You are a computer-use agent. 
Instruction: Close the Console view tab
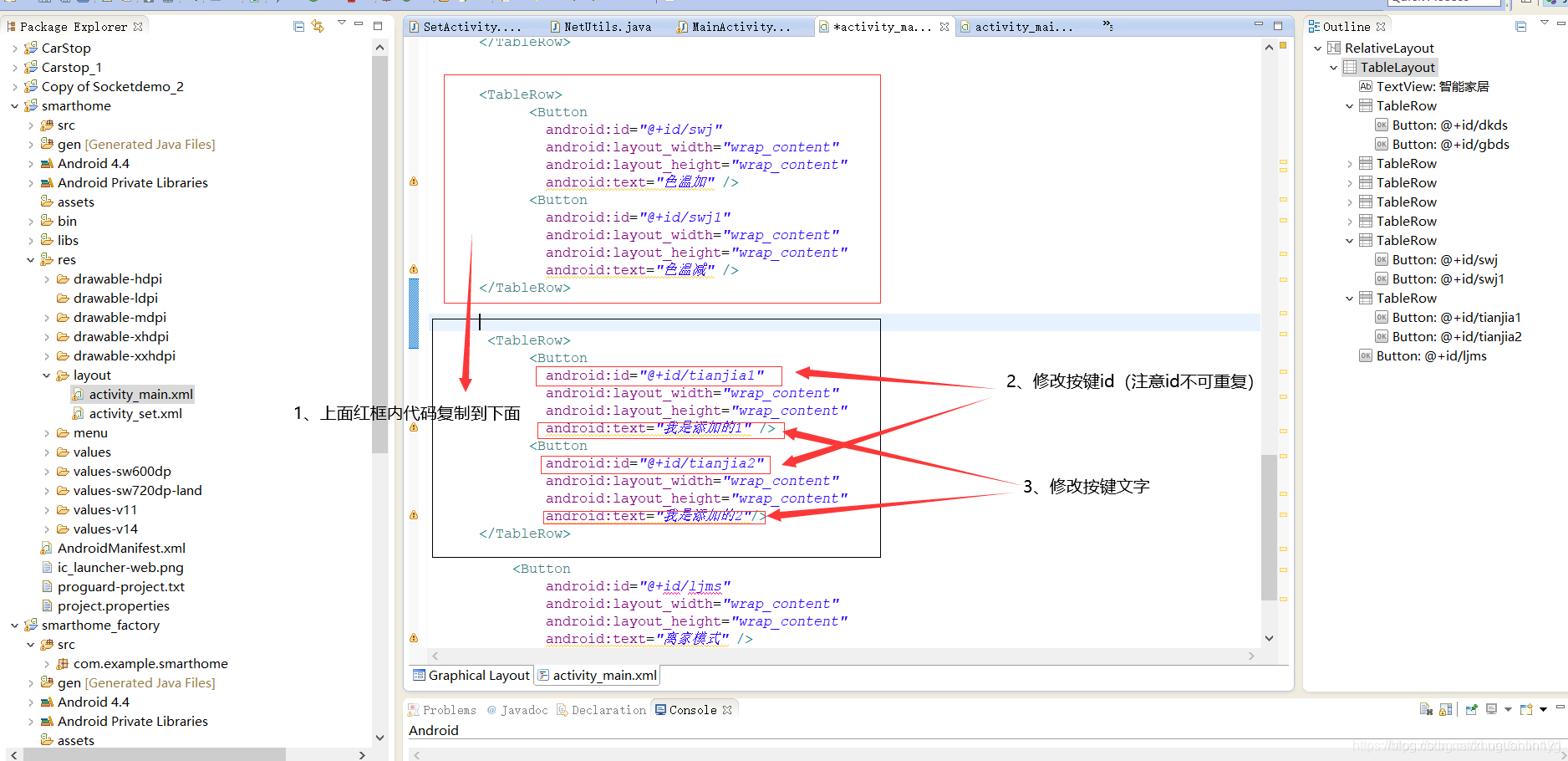727,710
